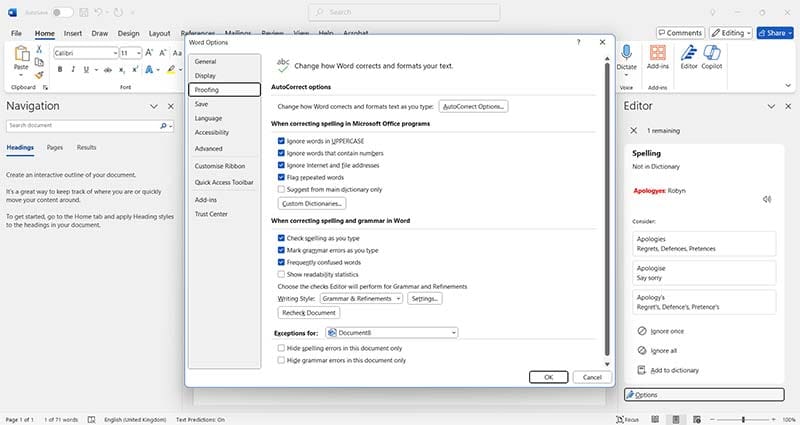Increase font size with the large A icon

(149, 53)
